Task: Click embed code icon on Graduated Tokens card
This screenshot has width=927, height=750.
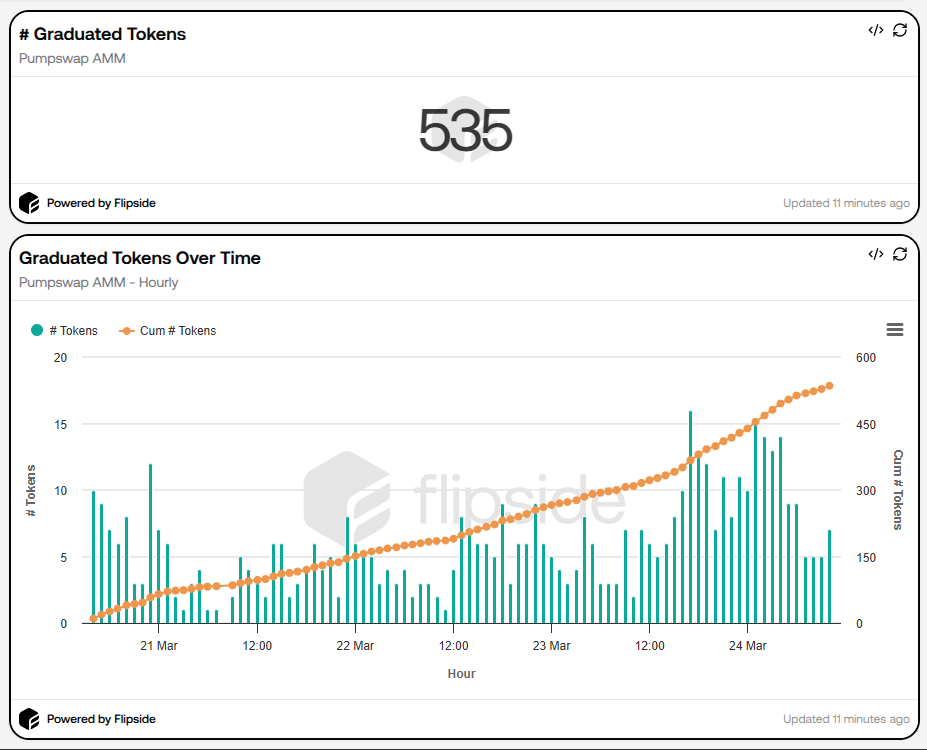Action: (x=875, y=30)
